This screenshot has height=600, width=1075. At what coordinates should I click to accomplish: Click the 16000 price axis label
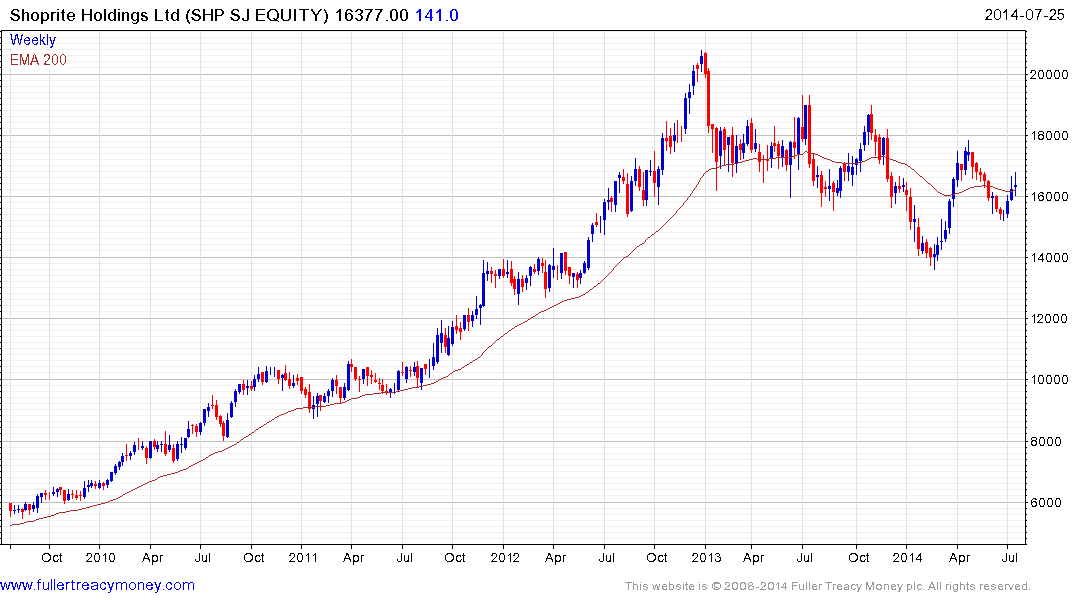[x=1049, y=197]
